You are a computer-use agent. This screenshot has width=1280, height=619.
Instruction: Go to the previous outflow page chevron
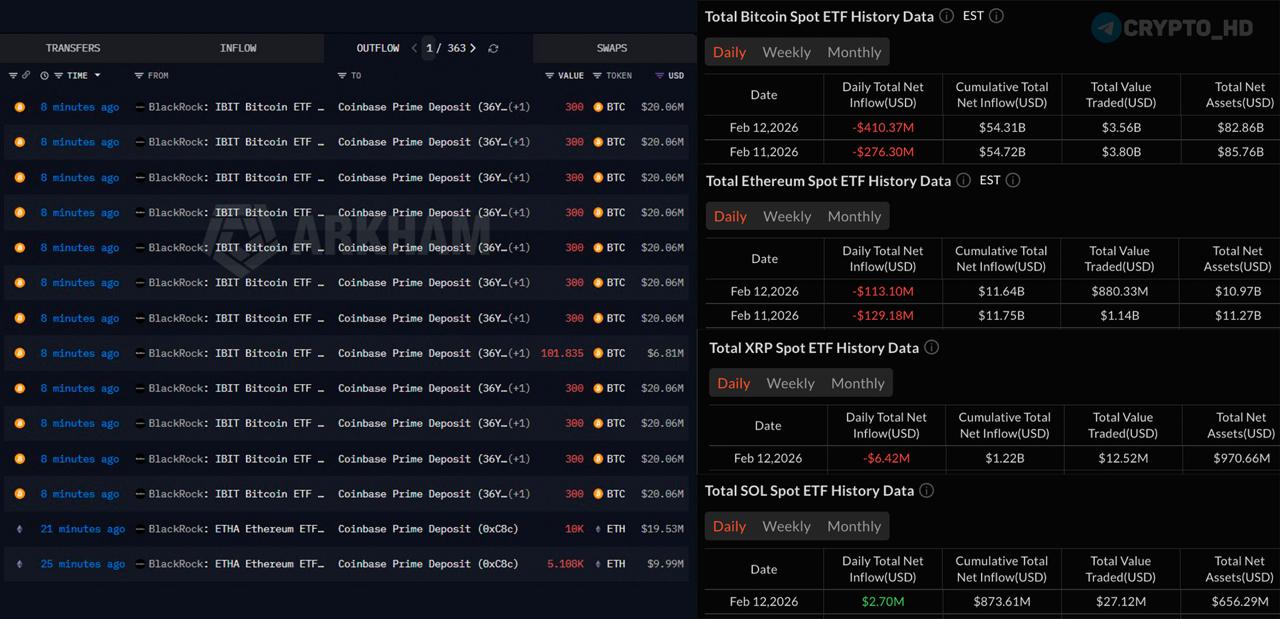tap(414, 48)
